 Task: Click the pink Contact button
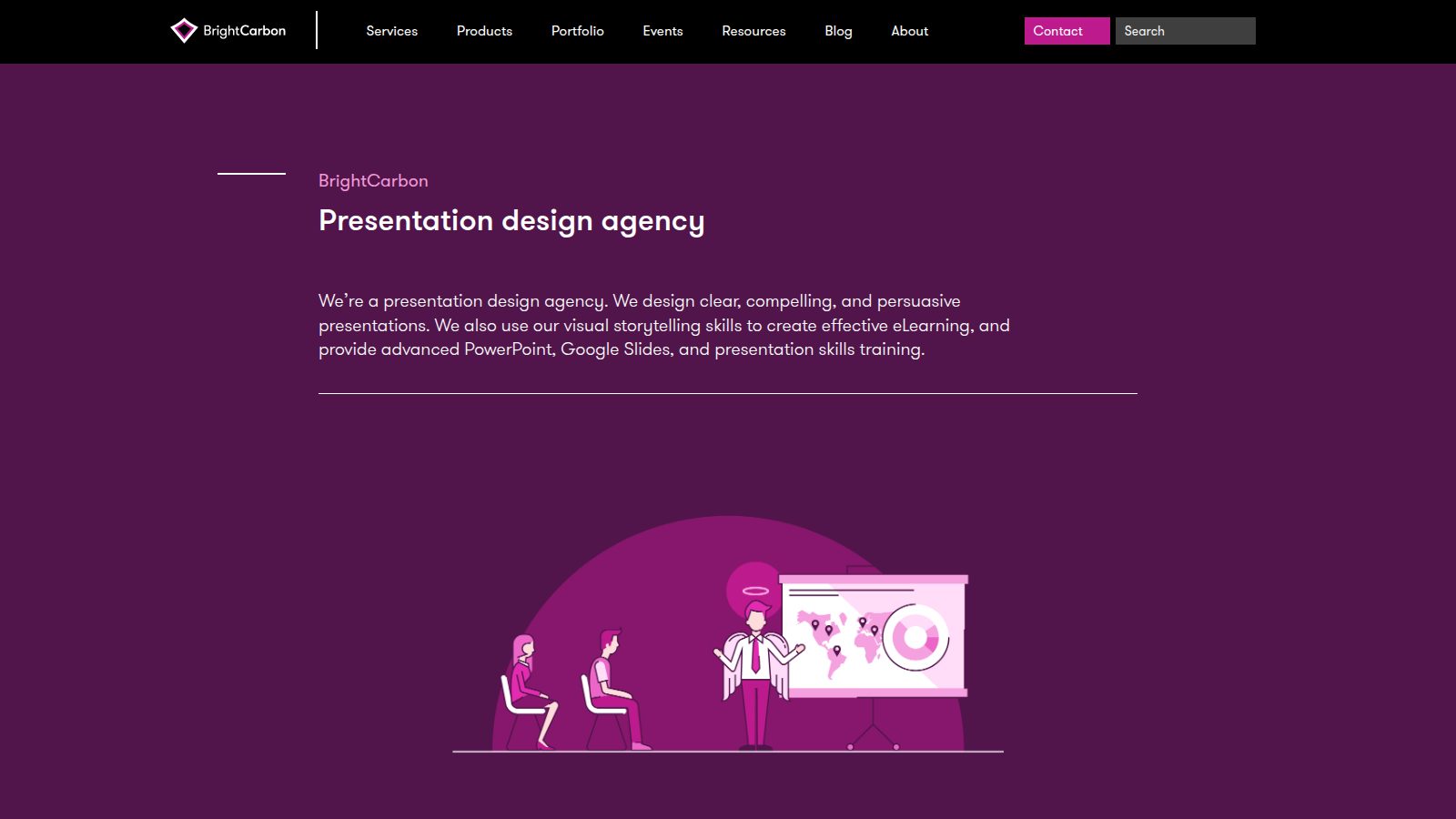[1067, 31]
